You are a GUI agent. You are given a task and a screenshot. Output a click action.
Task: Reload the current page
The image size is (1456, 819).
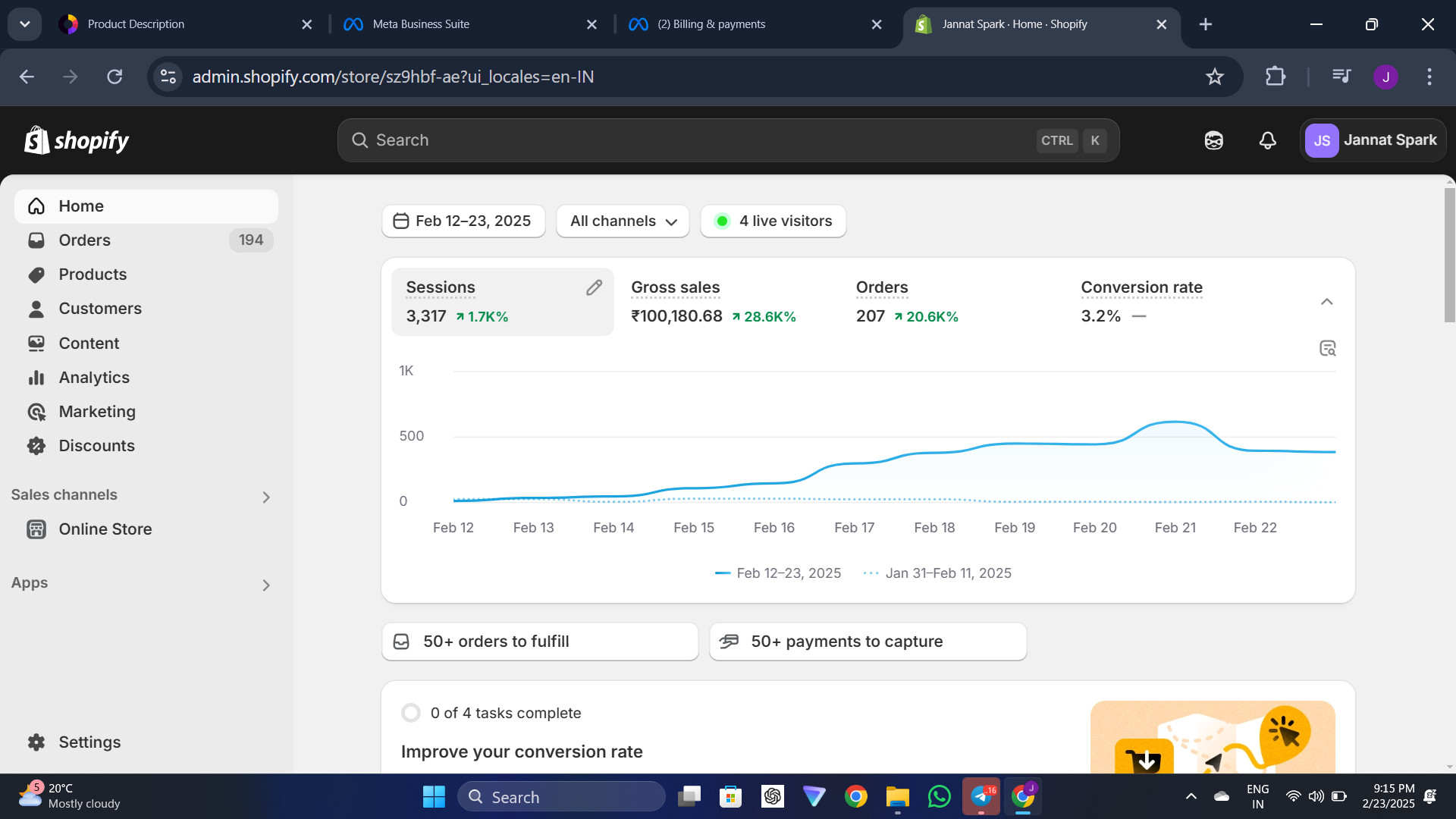pos(115,77)
